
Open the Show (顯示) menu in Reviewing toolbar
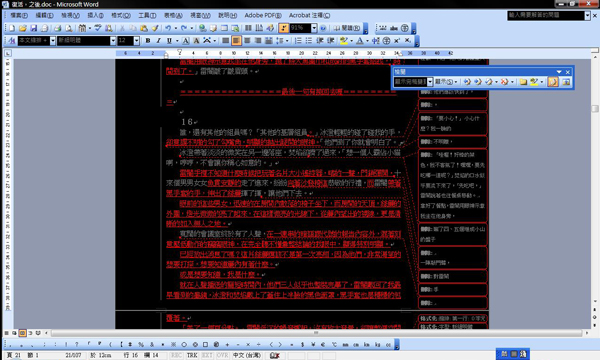pyautogui.click(x=446, y=82)
